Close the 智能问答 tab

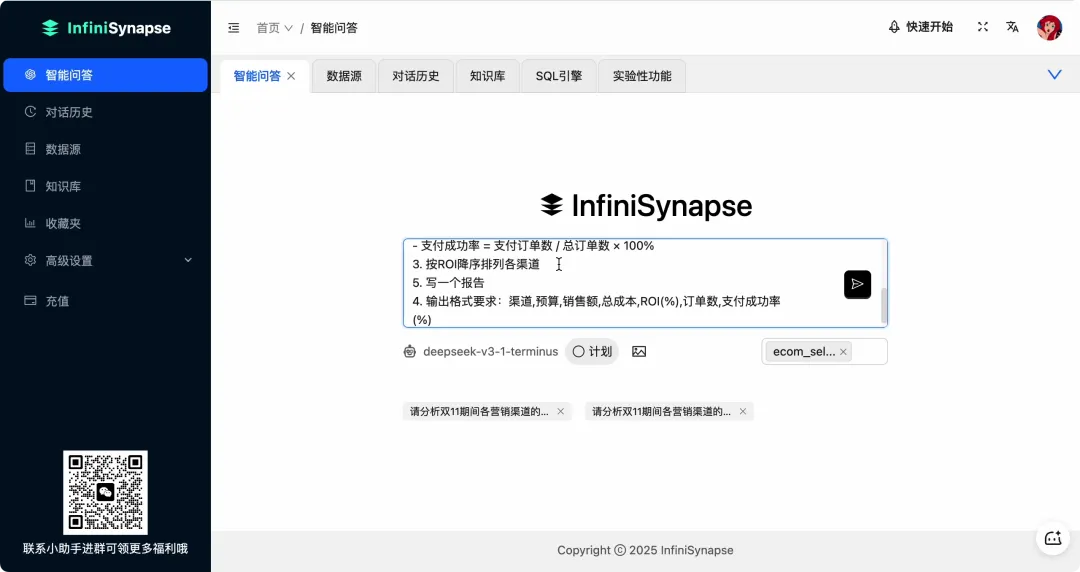pyautogui.click(x=291, y=76)
